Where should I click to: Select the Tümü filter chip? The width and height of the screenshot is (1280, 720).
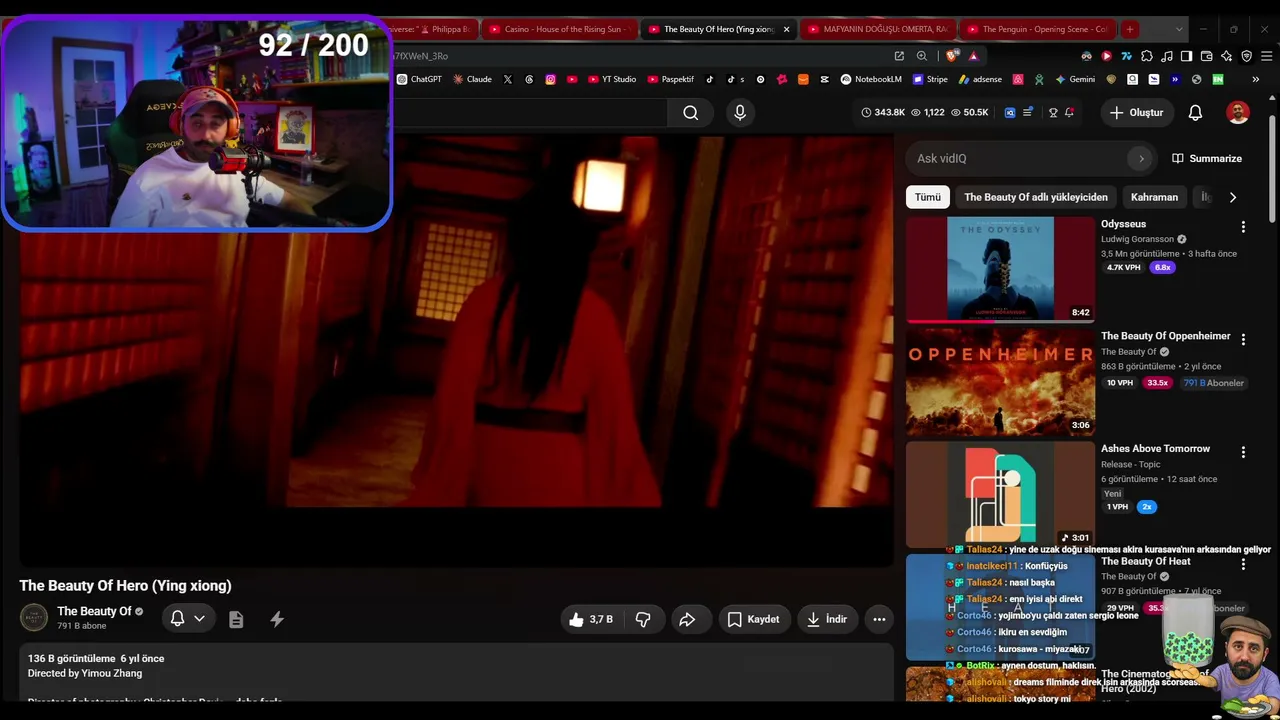coord(928,197)
